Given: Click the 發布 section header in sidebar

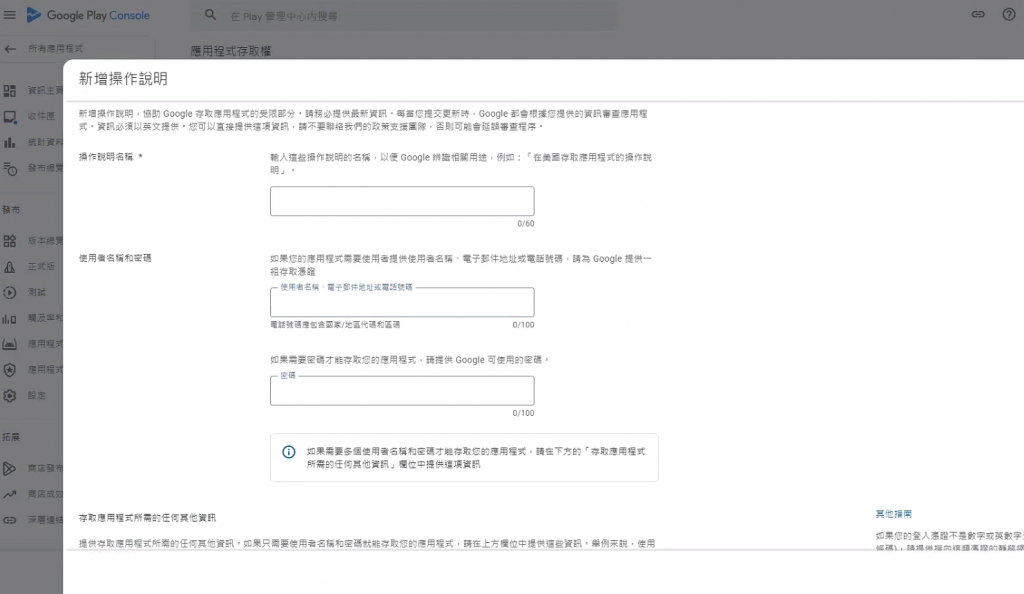Looking at the screenshot, I should [x=11, y=210].
